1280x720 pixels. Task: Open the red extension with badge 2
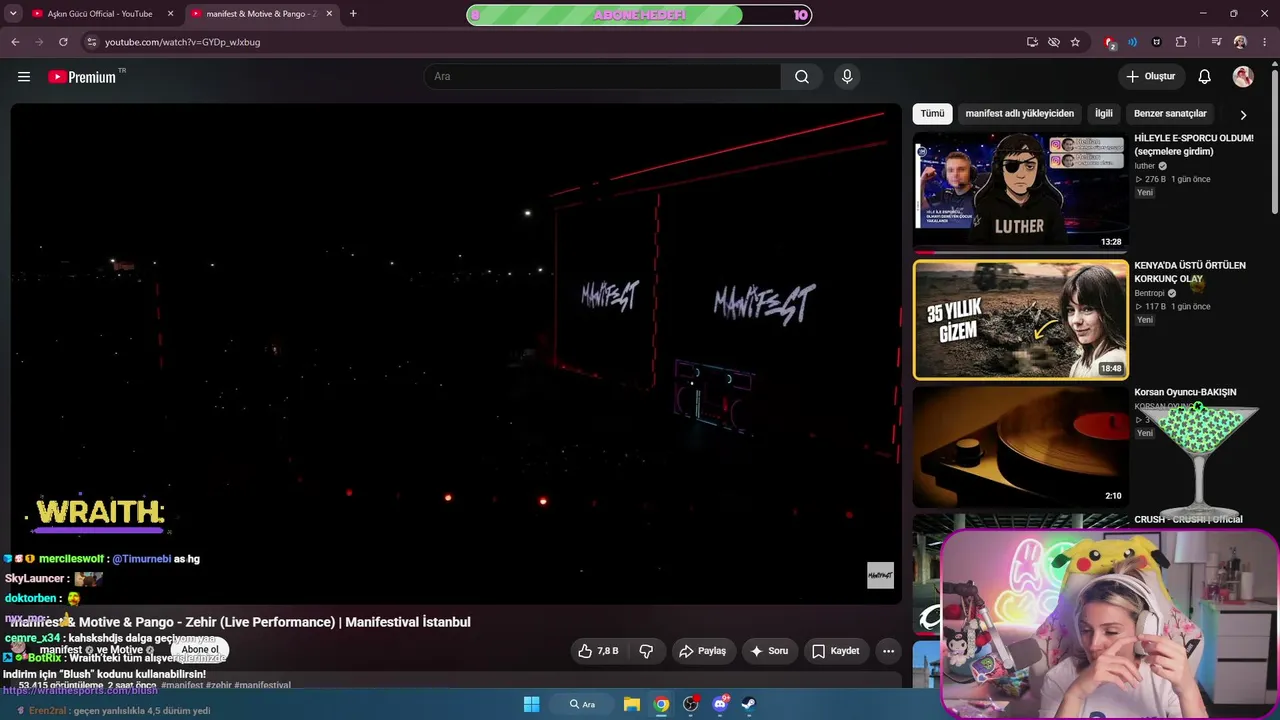click(x=1109, y=42)
